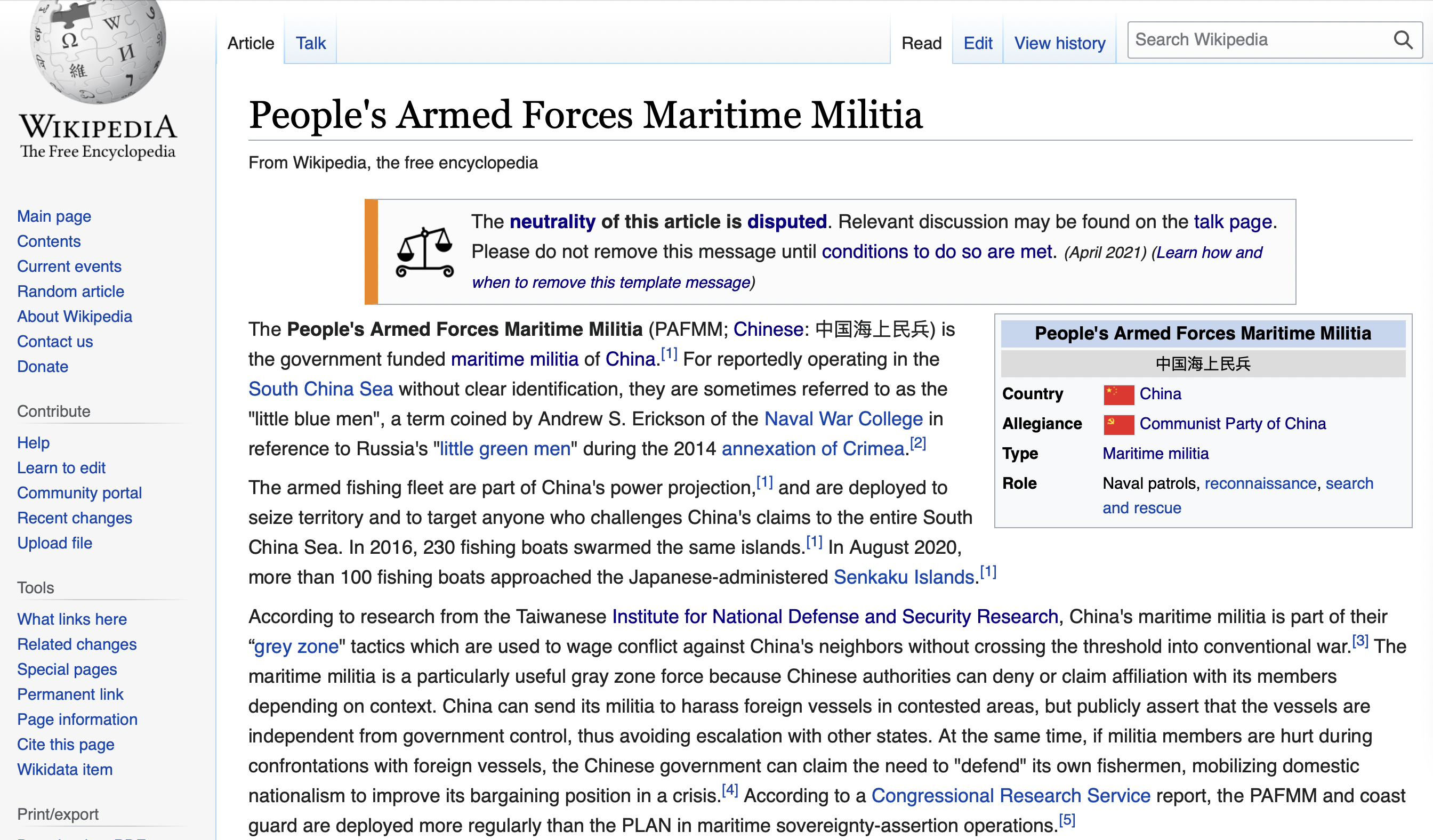The width and height of the screenshot is (1433, 840).
Task: Click the neutrality scales icon
Action: (x=425, y=252)
